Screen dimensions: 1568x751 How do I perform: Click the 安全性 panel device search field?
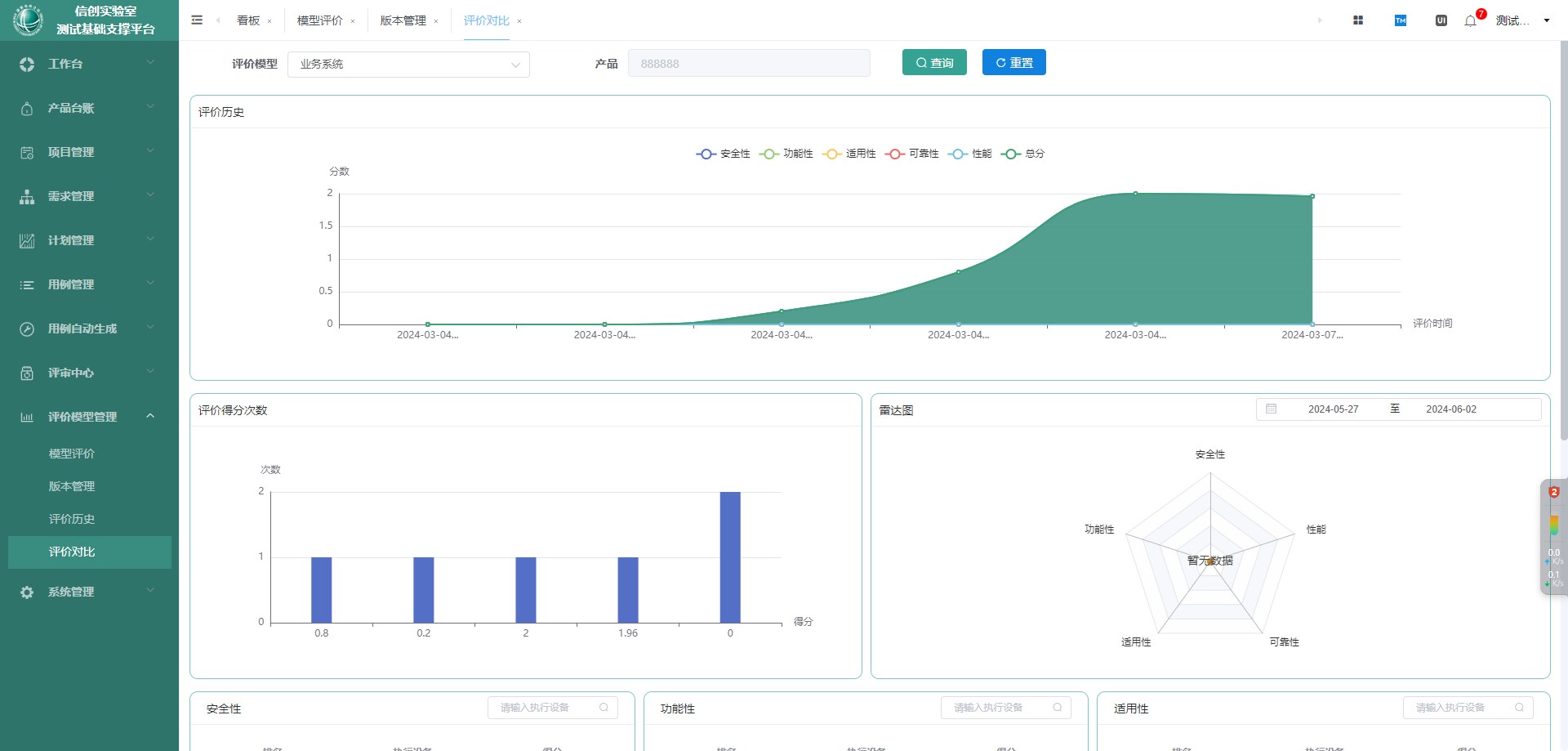click(x=553, y=708)
